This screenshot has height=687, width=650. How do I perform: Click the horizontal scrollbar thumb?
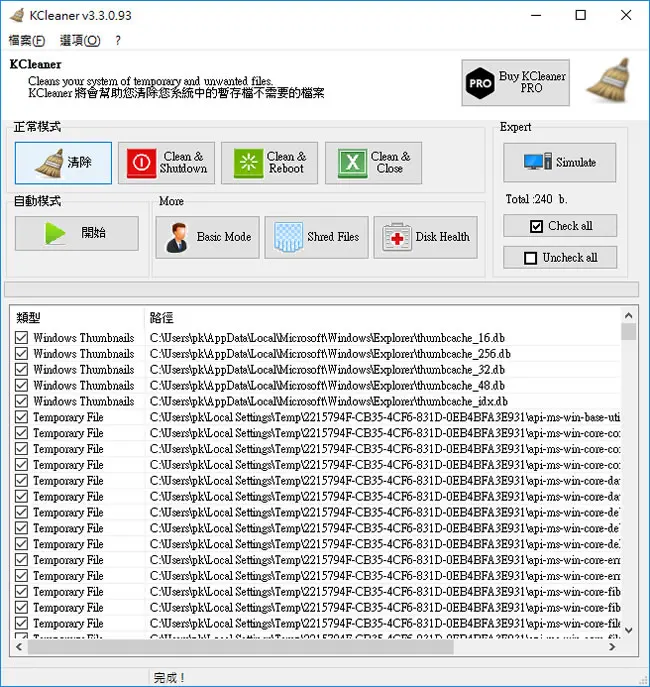[240, 647]
